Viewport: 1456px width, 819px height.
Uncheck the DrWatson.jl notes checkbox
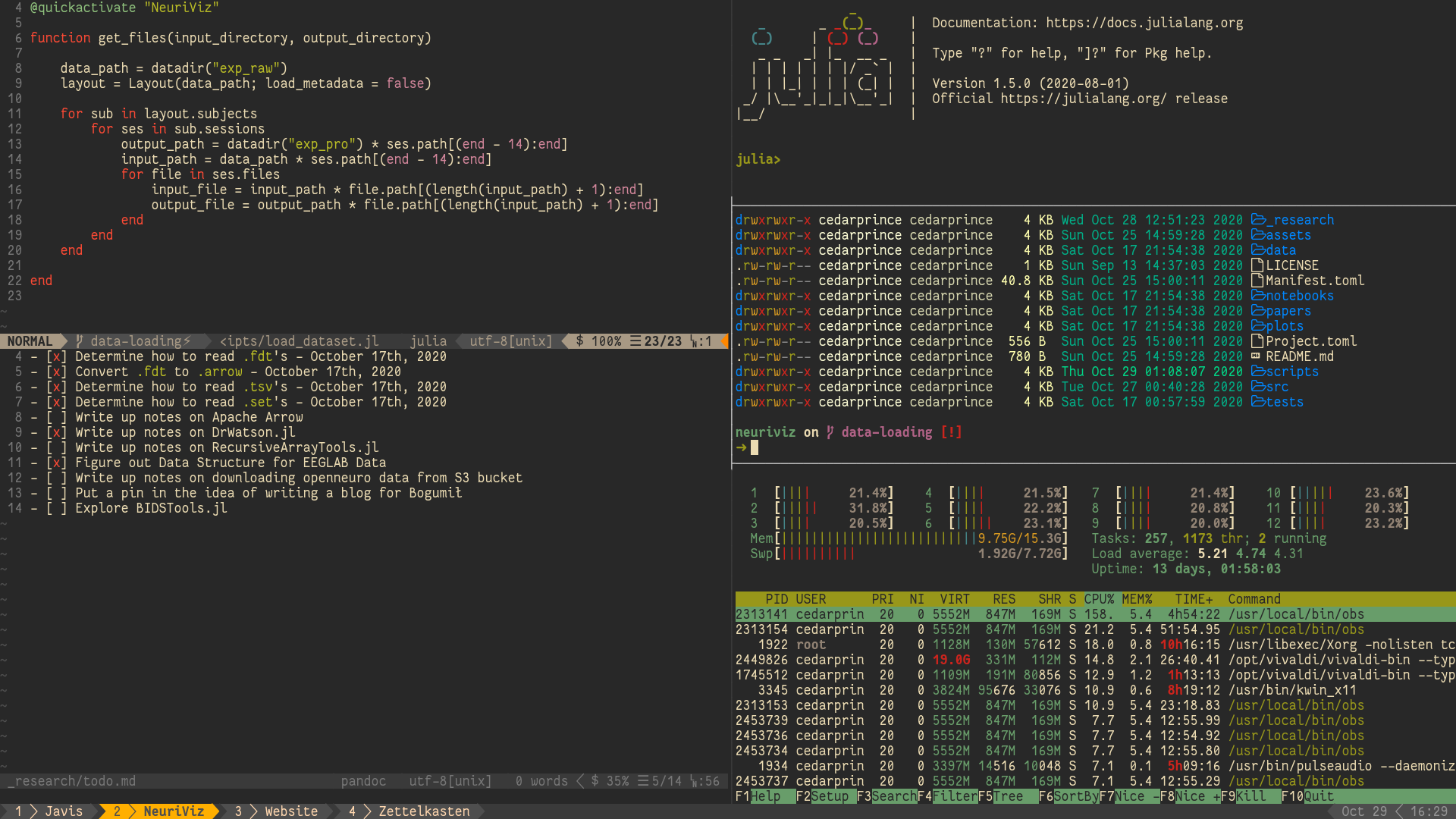[56, 432]
